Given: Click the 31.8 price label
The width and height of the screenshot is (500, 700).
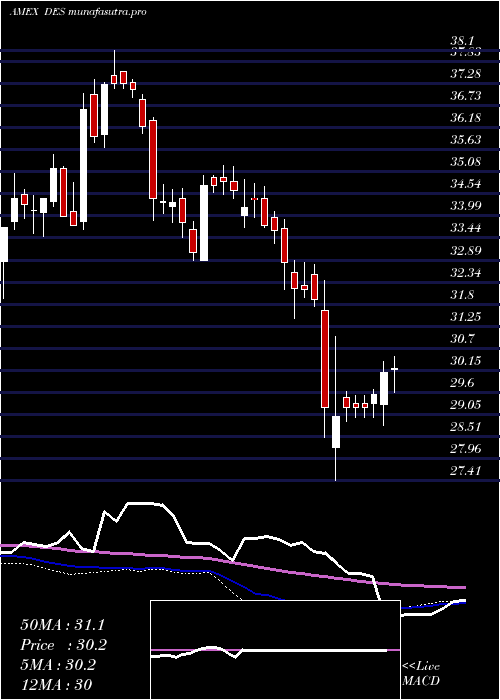Looking at the screenshot, I should click(x=462, y=295).
